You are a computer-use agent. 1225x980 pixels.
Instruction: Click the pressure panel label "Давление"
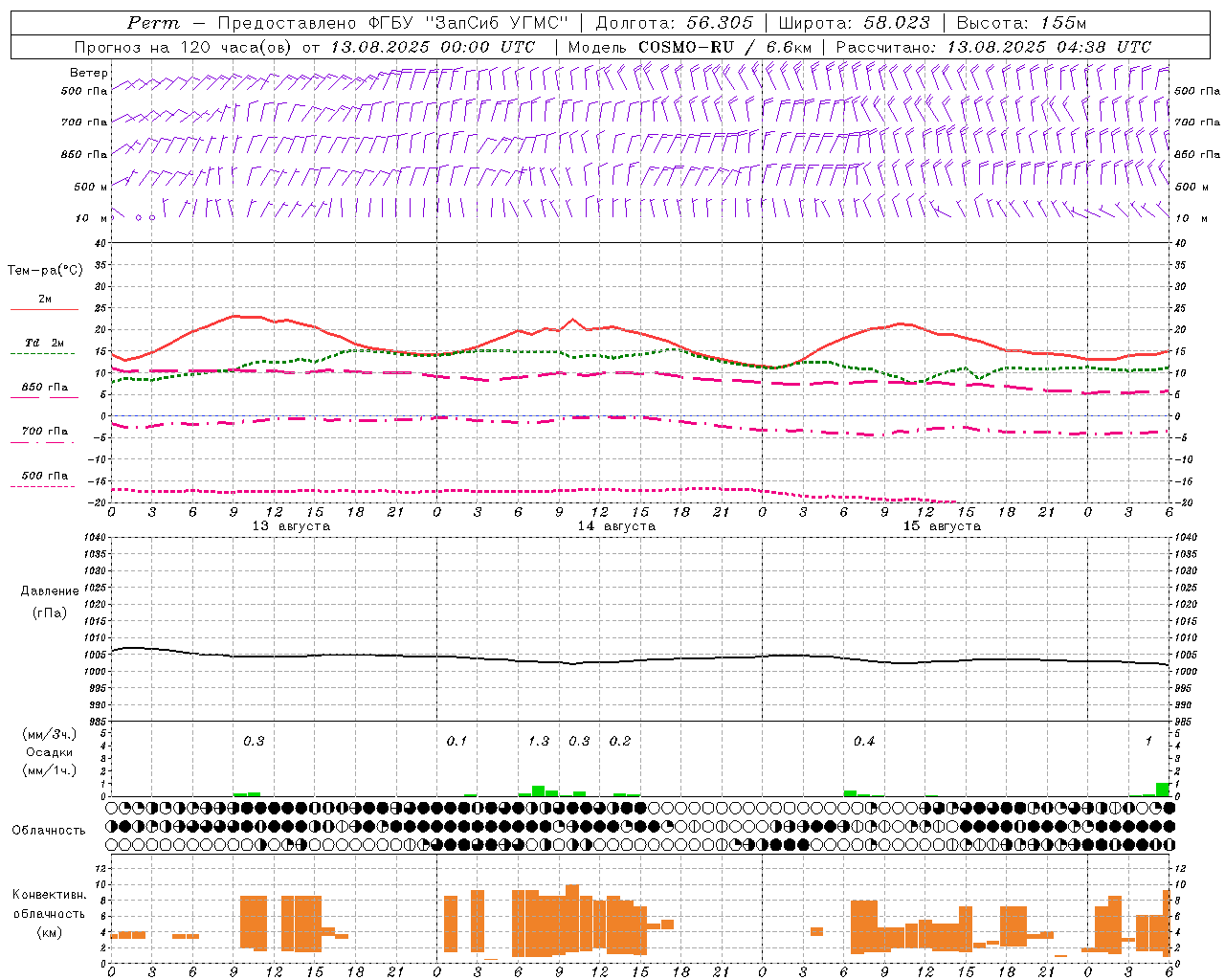point(50,591)
